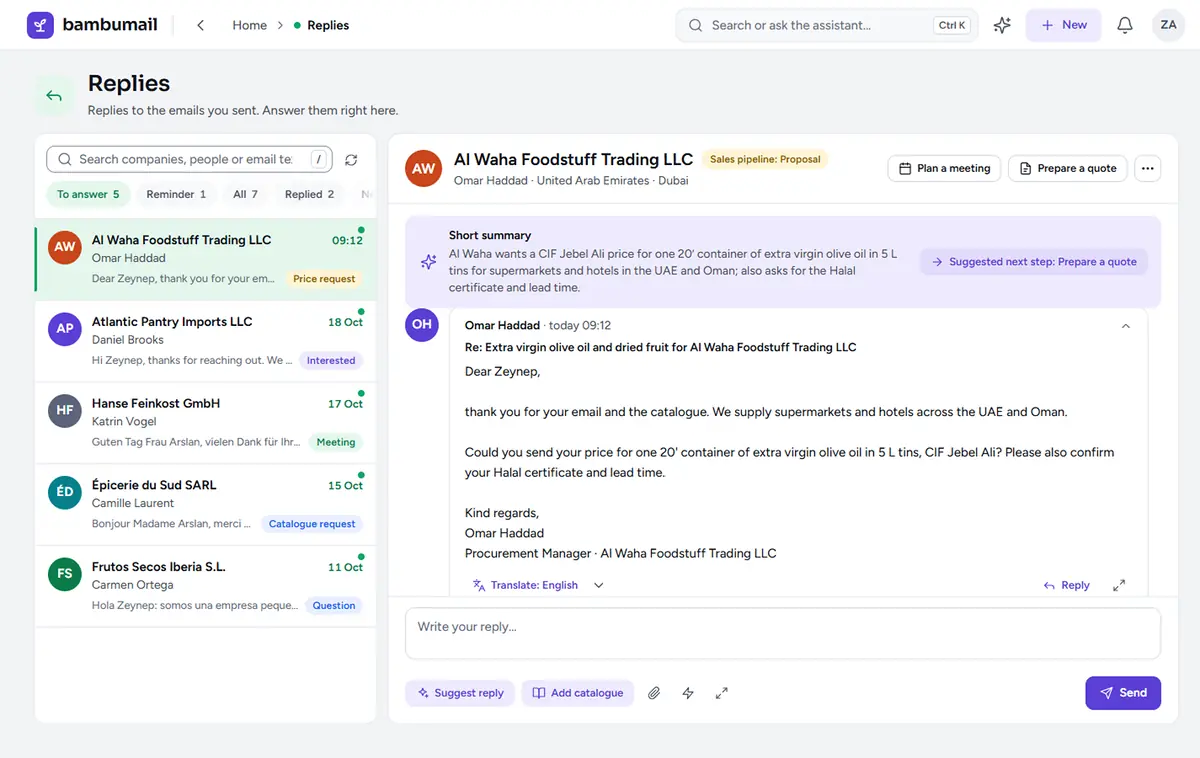The height and width of the screenshot is (758, 1200).
Task: Open the Home breadcrumb
Action: click(x=249, y=25)
